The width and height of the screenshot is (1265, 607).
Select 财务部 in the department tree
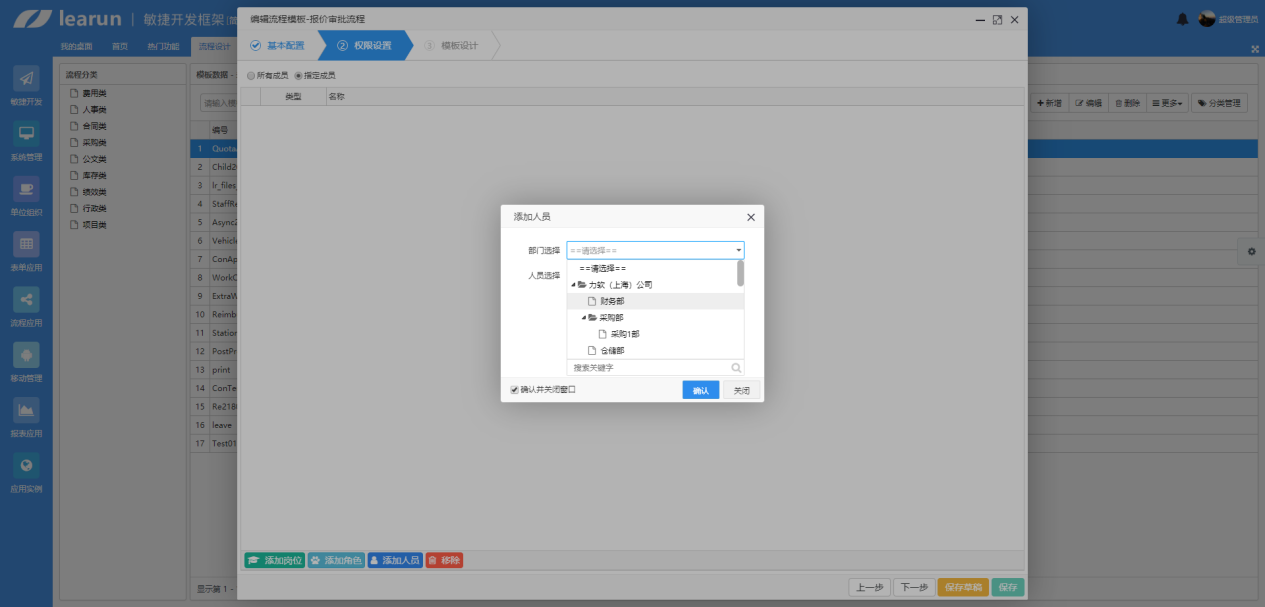pos(655,301)
